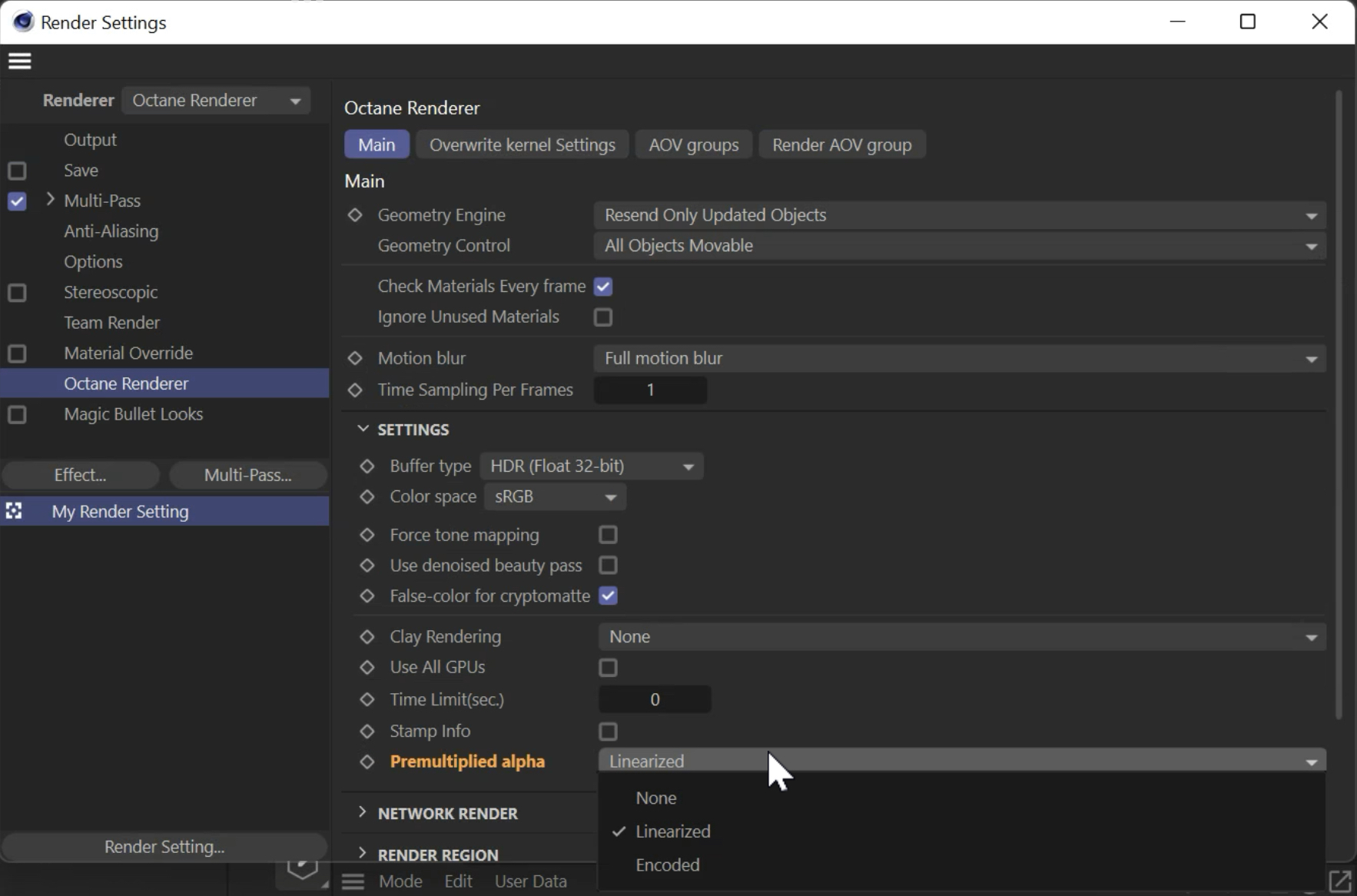Open the attribute manager hamburger menu beside Mode

point(353,881)
